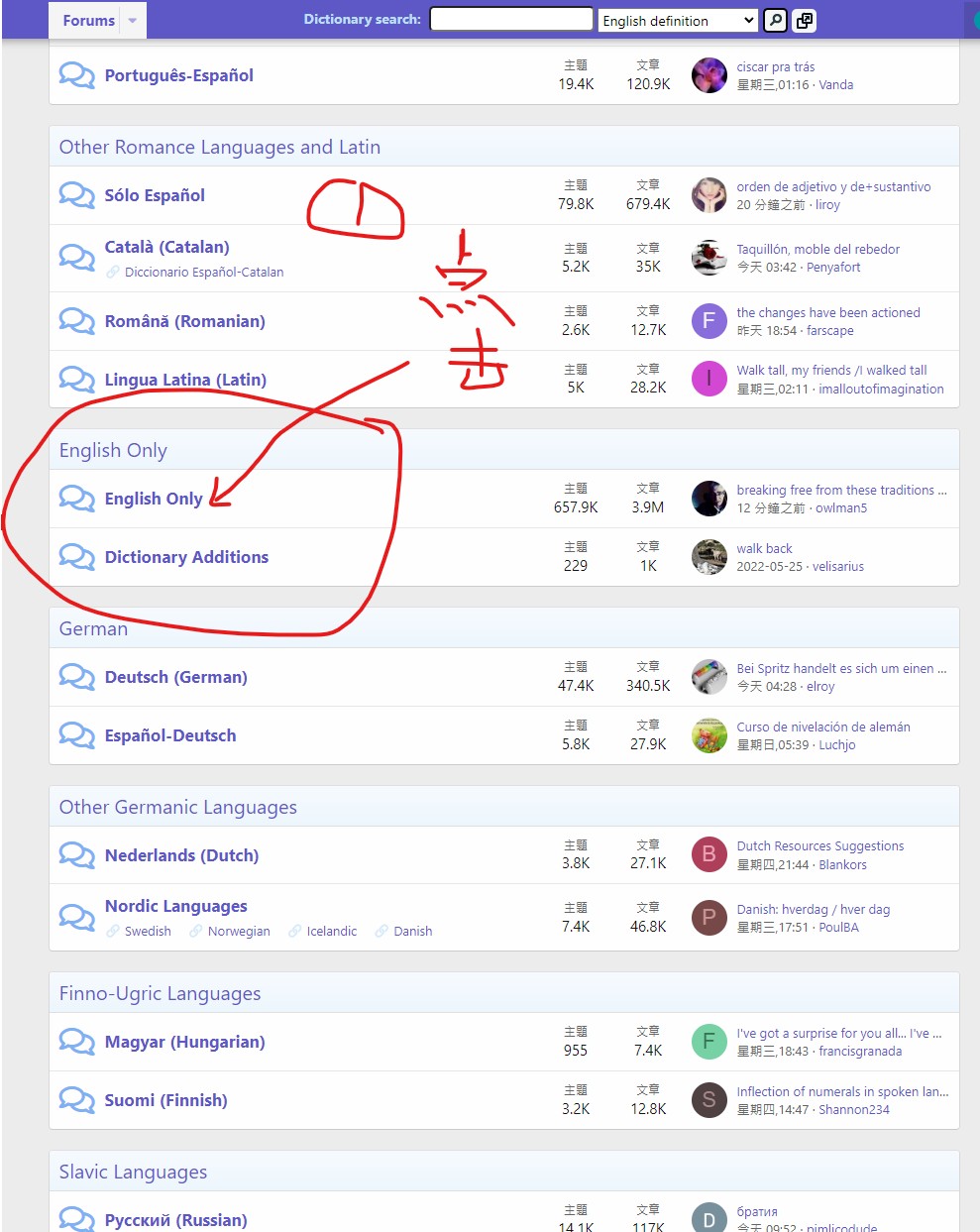
Task: Open Suomi (Finnish) forum
Action: coord(166,1100)
